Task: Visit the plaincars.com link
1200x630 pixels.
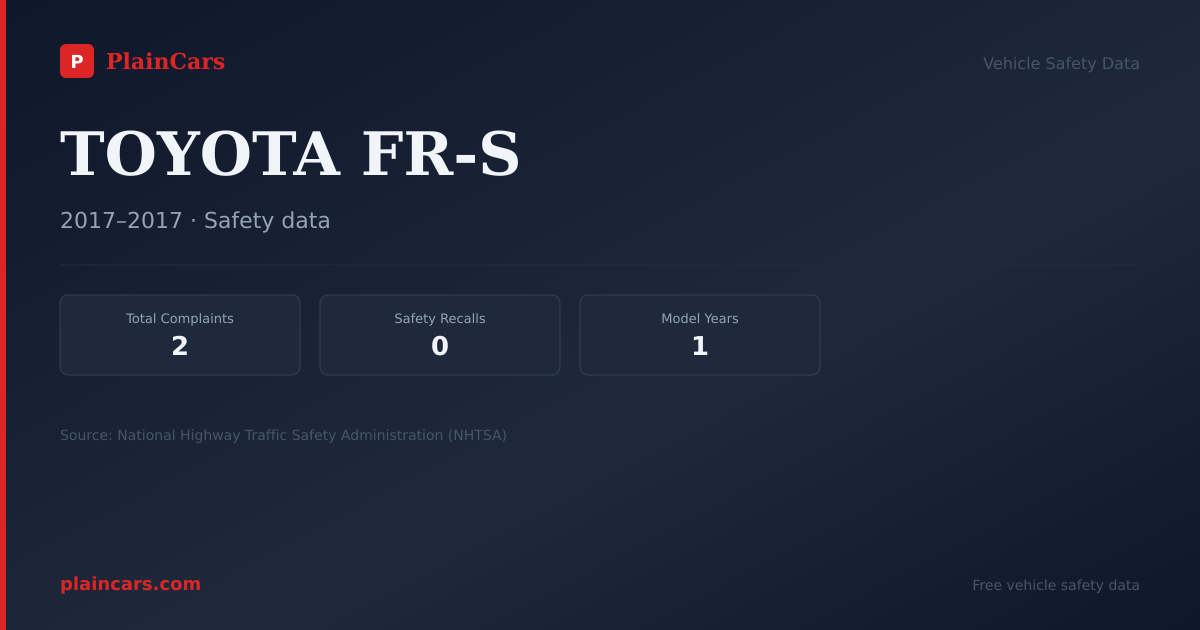Action: click(x=130, y=584)
